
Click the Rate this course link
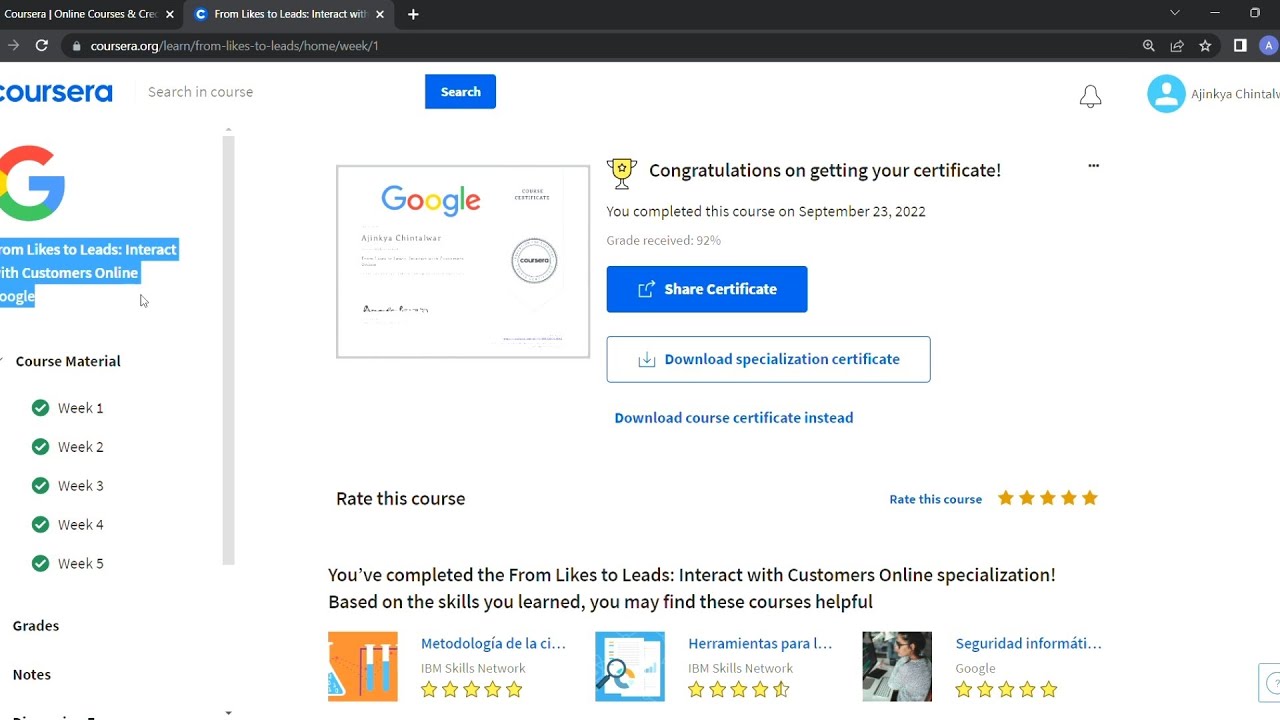936,499
